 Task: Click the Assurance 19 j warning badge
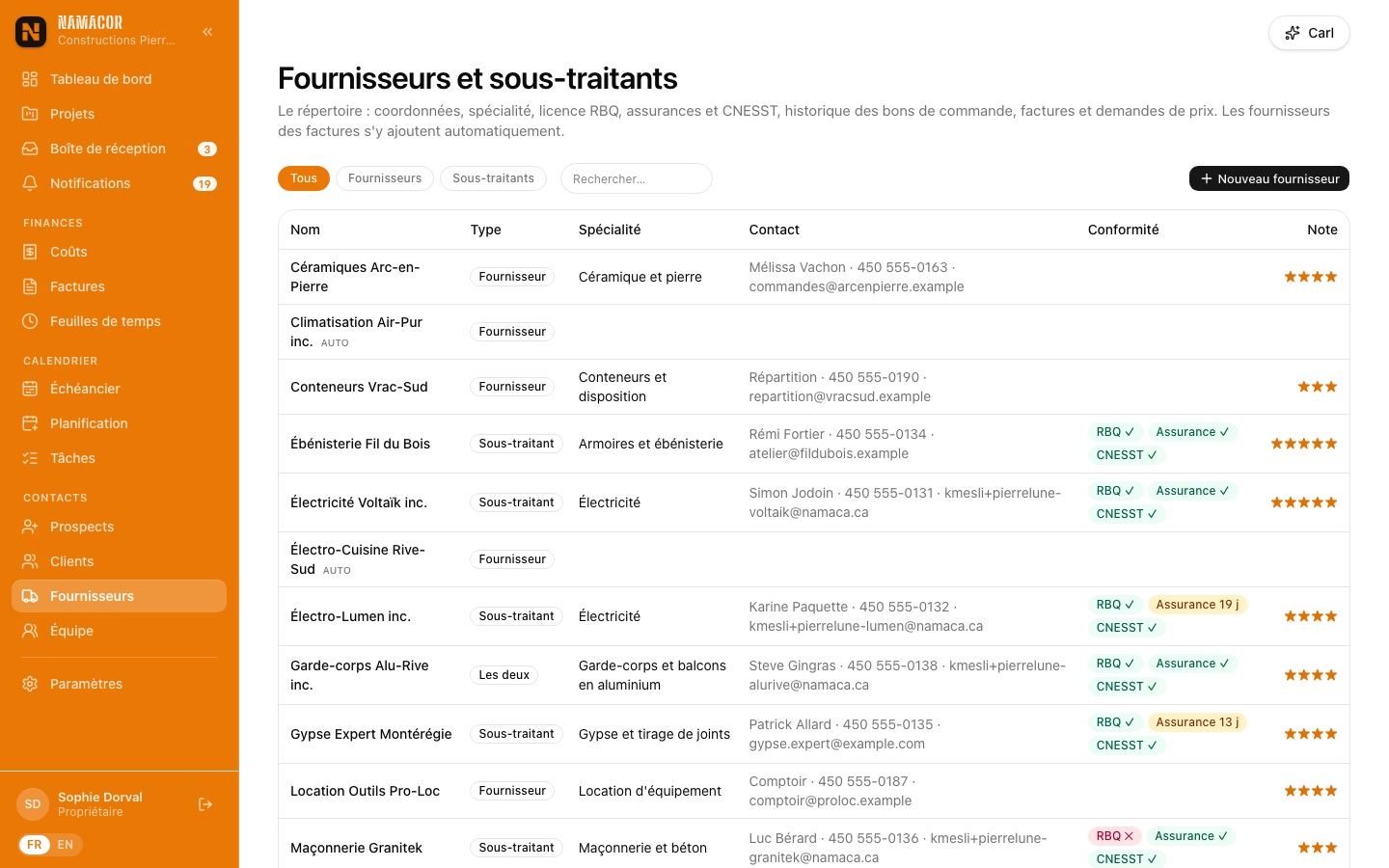point(1197,605)
